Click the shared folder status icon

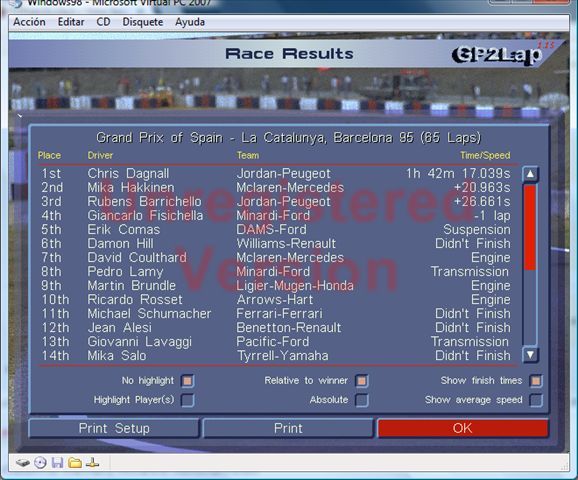point(75,462)
